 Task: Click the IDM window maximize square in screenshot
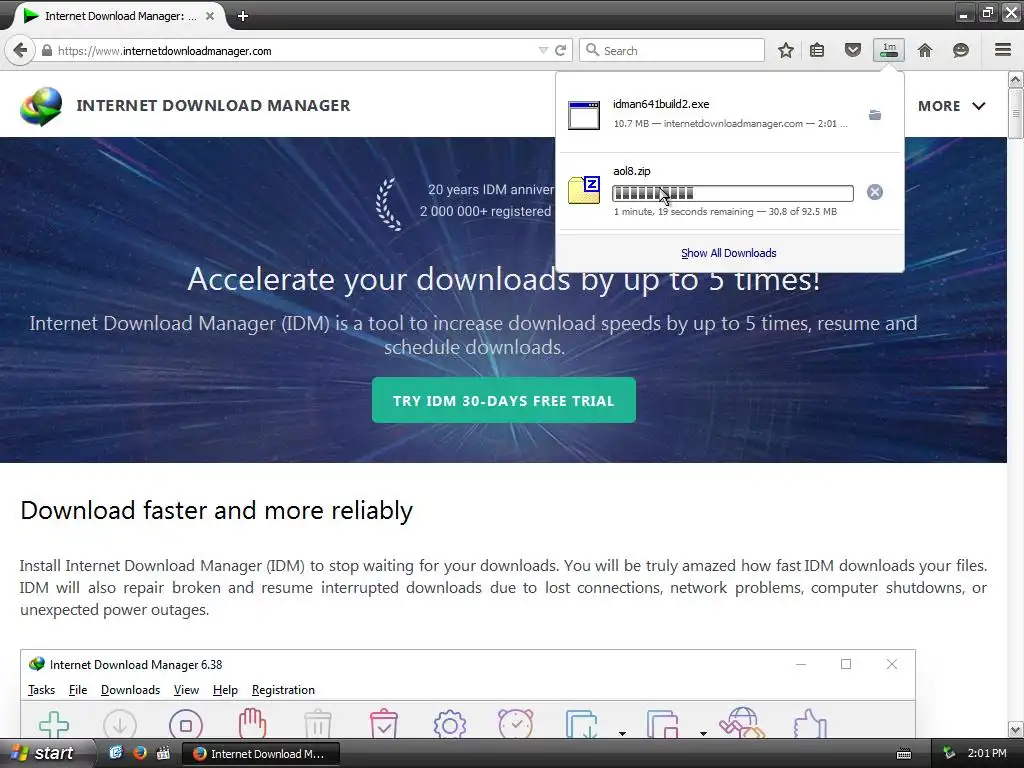click(846, 664)
